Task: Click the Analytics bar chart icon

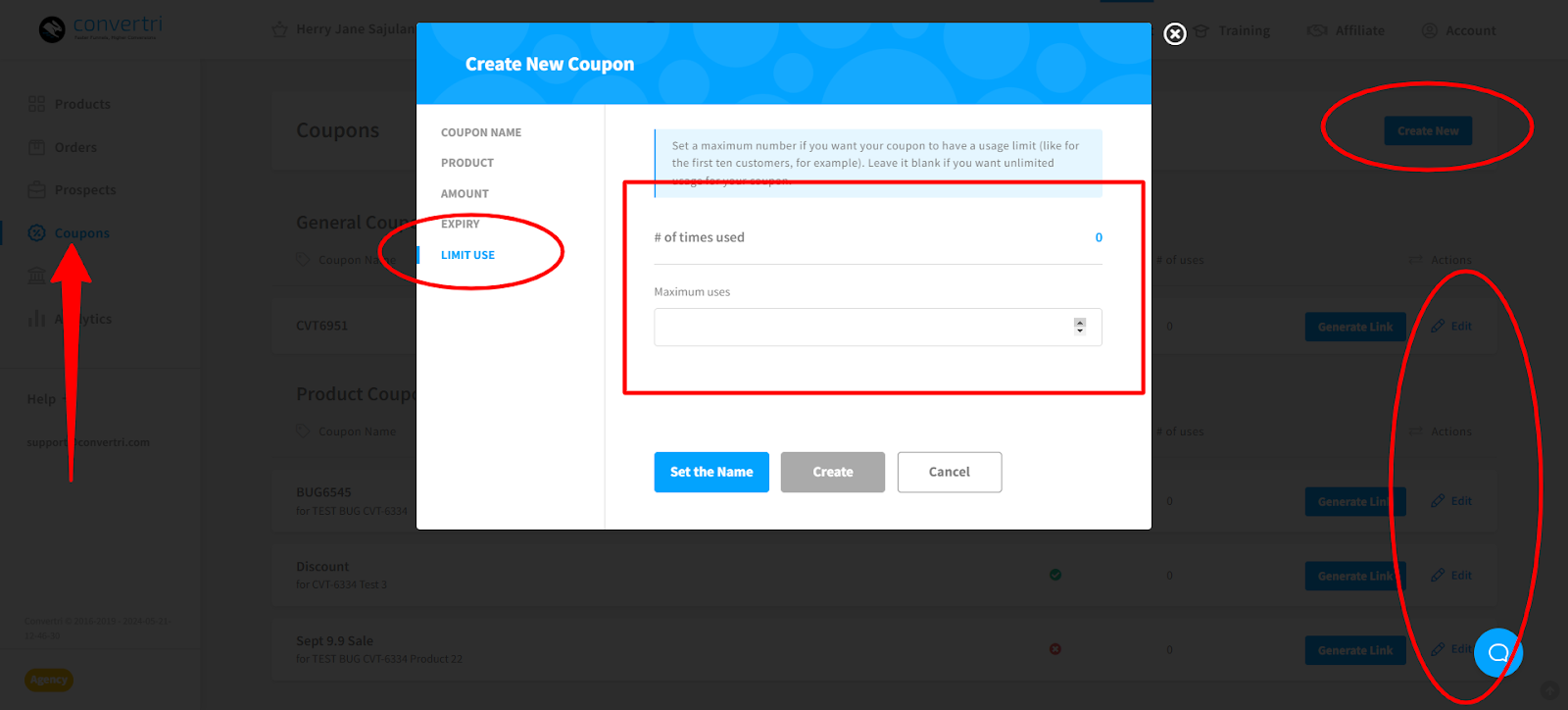Action: pyautogui.click(x=37, y=319)
